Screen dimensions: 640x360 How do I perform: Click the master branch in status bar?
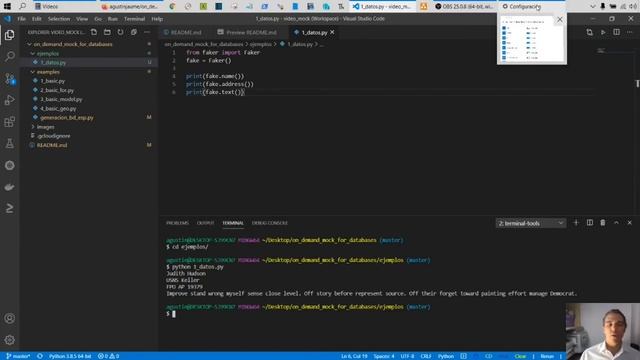pos(18,356)
